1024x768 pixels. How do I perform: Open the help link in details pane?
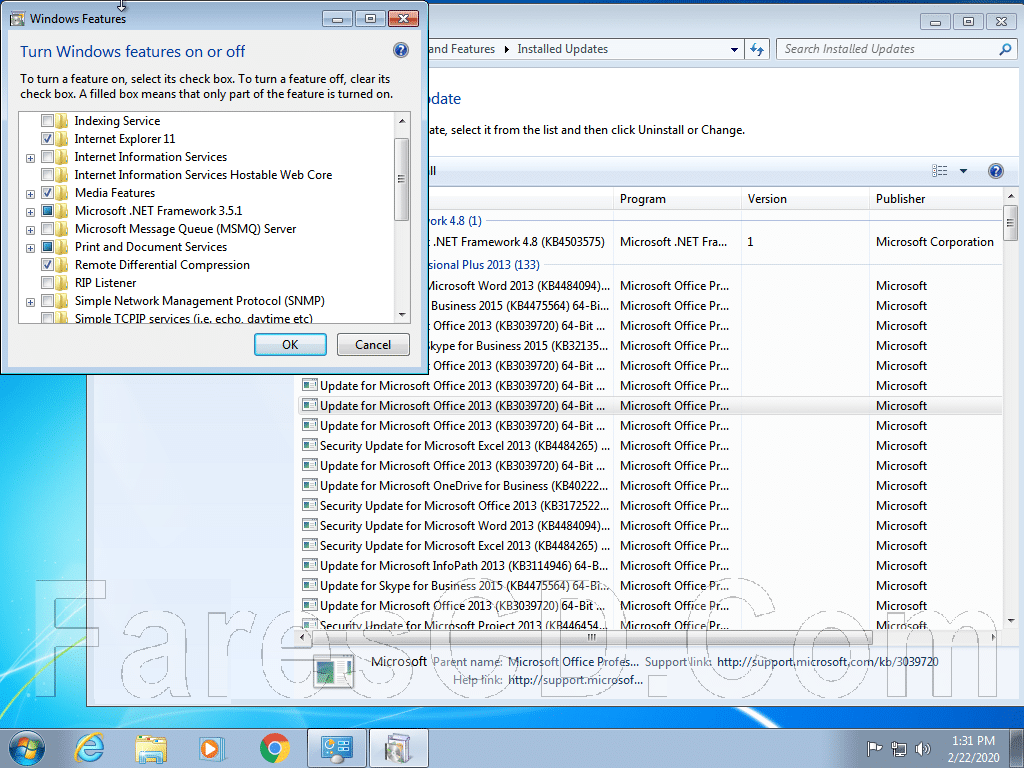(575, 680)
